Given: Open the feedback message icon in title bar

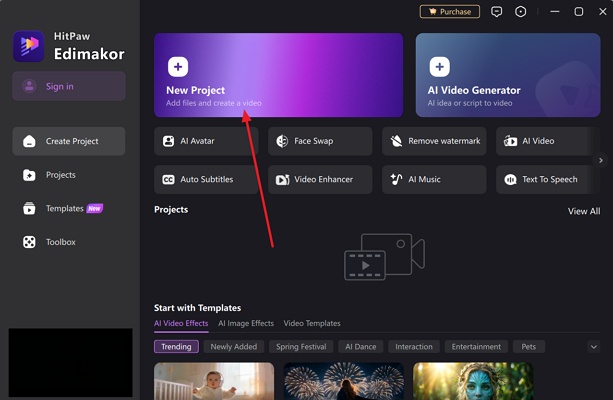Looking at the screenshot, I should [x=497, y=12].
